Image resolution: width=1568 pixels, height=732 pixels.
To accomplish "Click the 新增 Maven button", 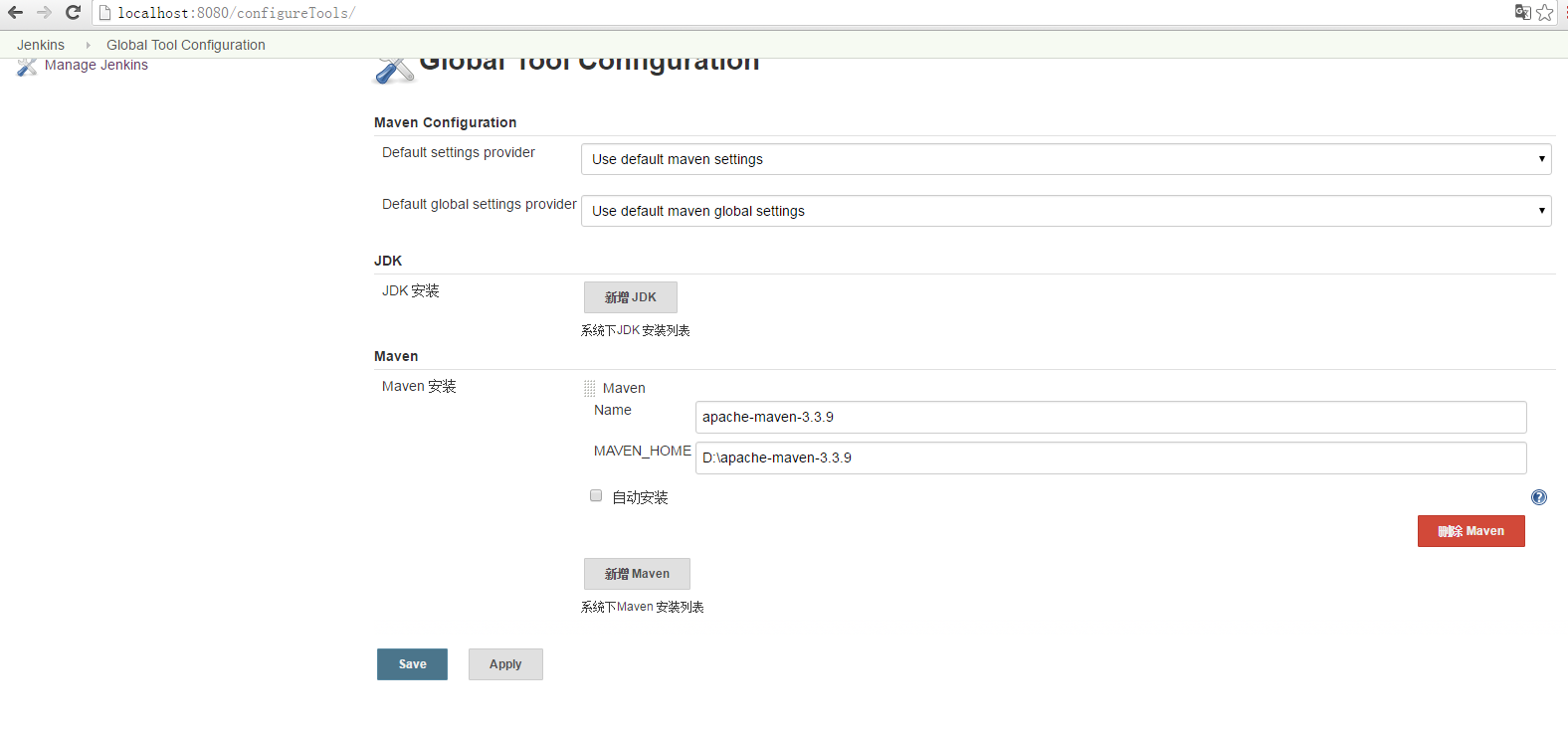I will 637,574.
